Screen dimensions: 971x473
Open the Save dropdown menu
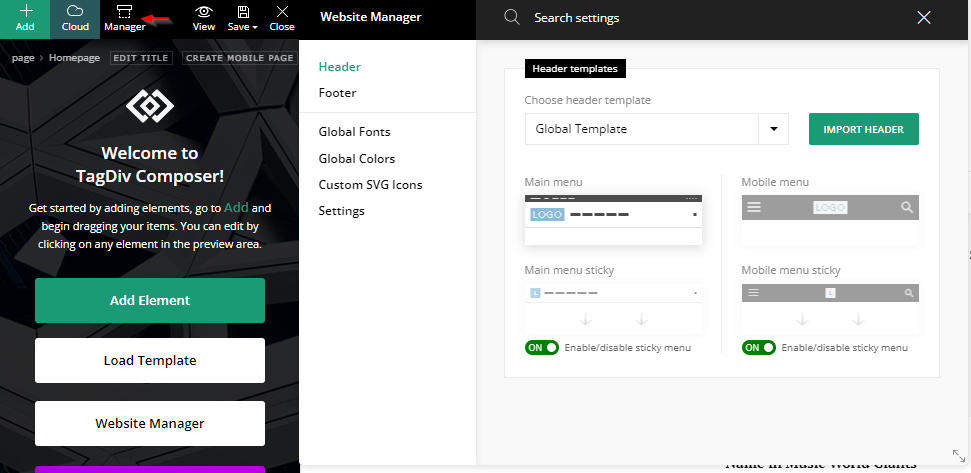pyautogui.click(x=243, y=19)
